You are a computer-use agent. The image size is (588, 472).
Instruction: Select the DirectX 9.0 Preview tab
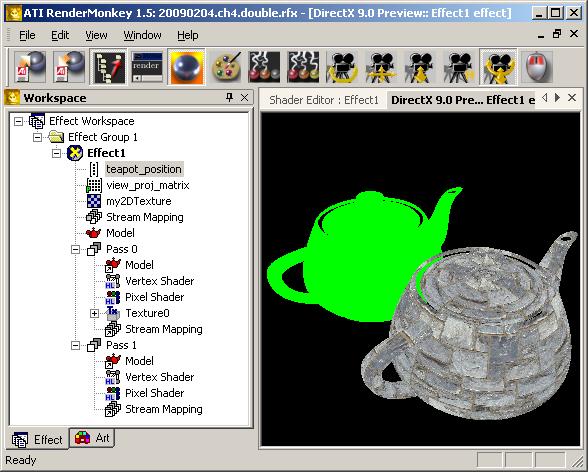(x=463, y=100)
